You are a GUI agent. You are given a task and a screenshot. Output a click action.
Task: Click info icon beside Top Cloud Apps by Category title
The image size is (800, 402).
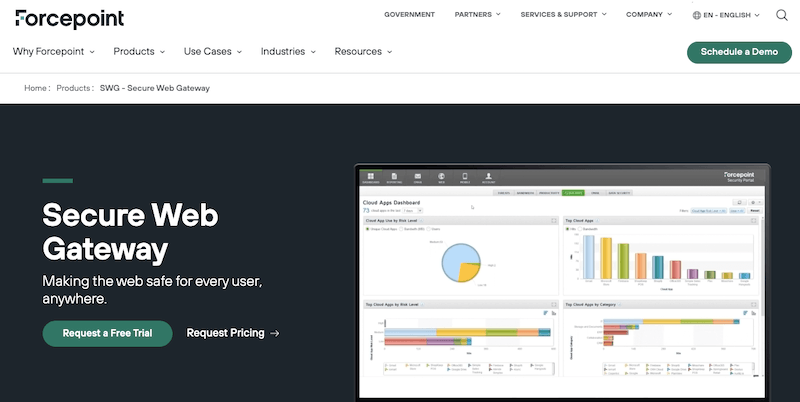[x=619, y=305]
